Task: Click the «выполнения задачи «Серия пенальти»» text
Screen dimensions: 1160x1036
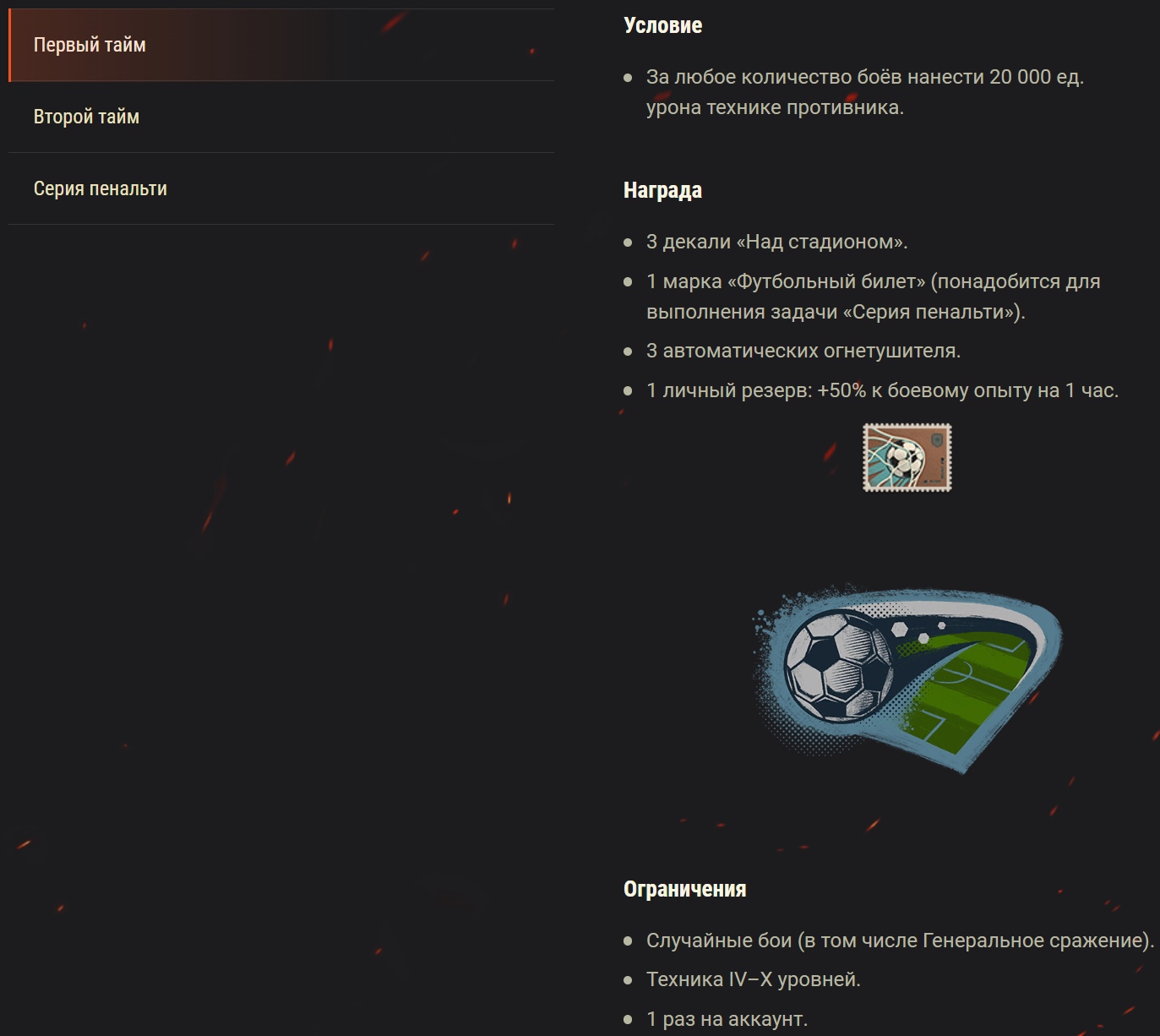Action: (836, 312)
